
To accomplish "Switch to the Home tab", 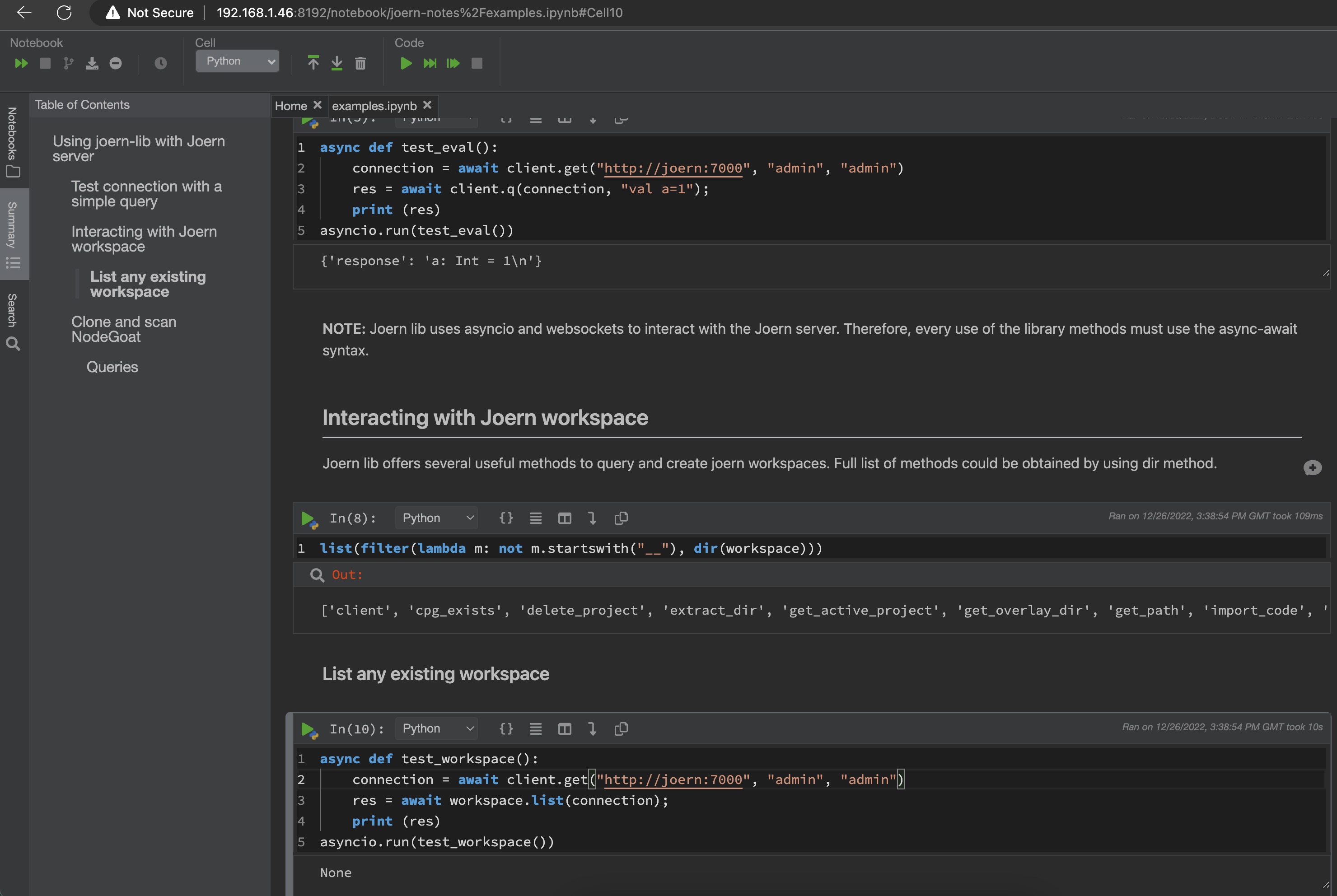I will pos(291,106).
